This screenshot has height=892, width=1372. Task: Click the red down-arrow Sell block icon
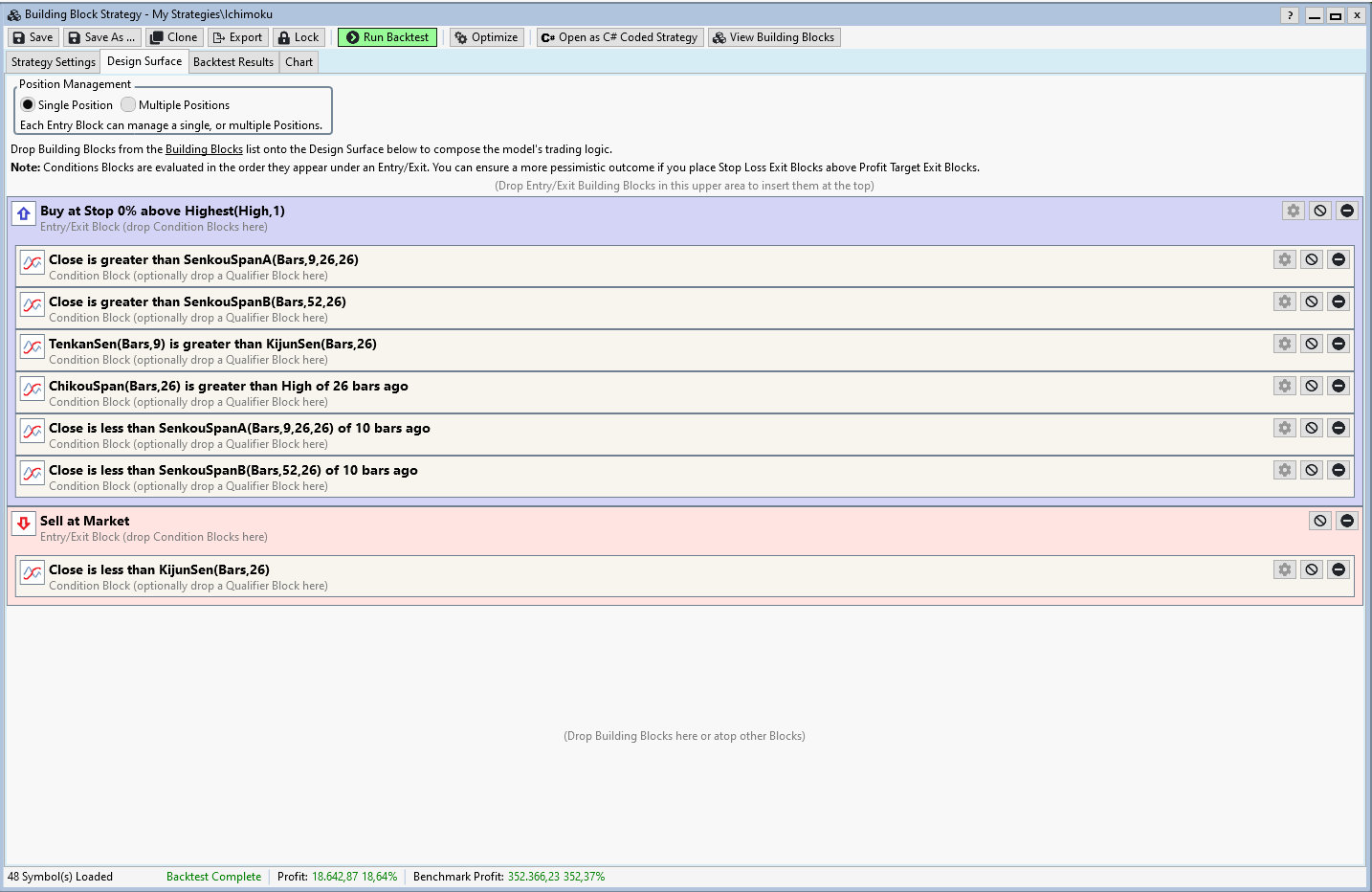point(24,524)
